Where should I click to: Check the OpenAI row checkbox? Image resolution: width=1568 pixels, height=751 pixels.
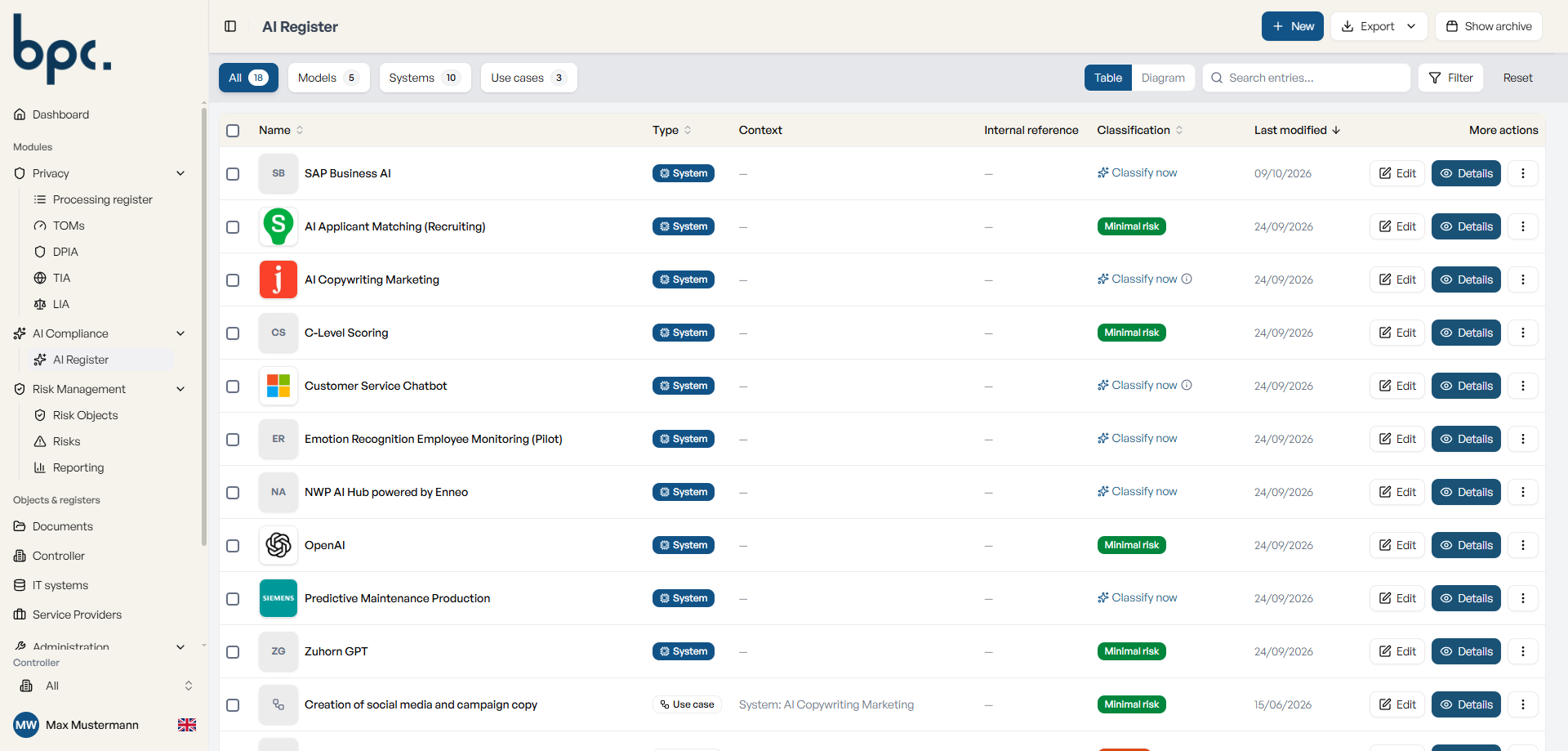pyautogui.click(x=233, y=546)
